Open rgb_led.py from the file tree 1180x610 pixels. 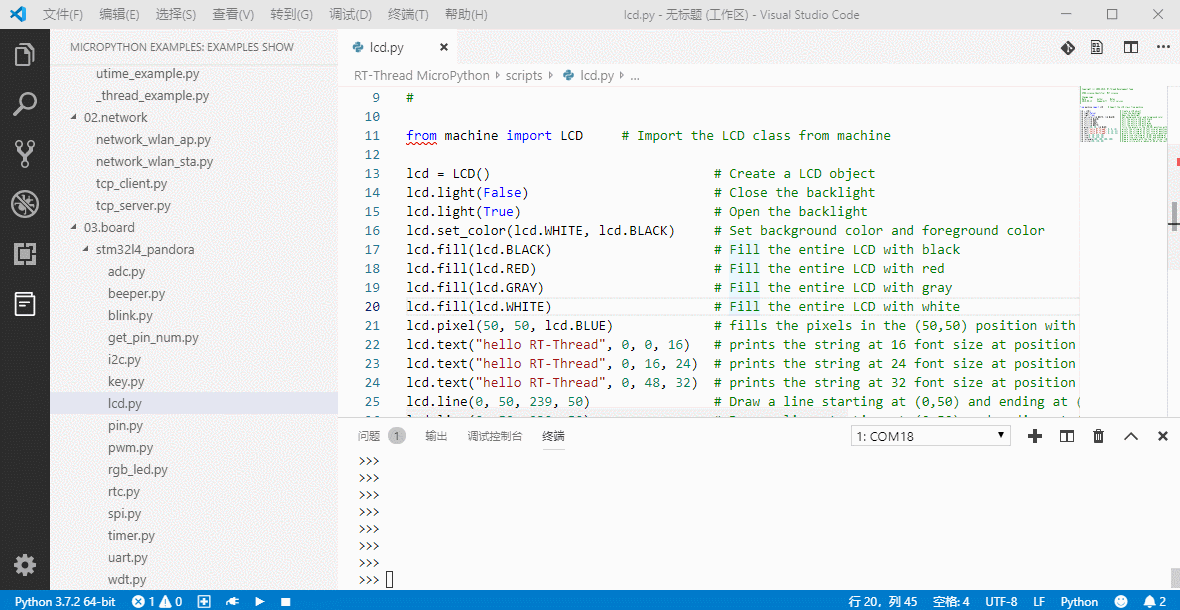pos(137,470)
